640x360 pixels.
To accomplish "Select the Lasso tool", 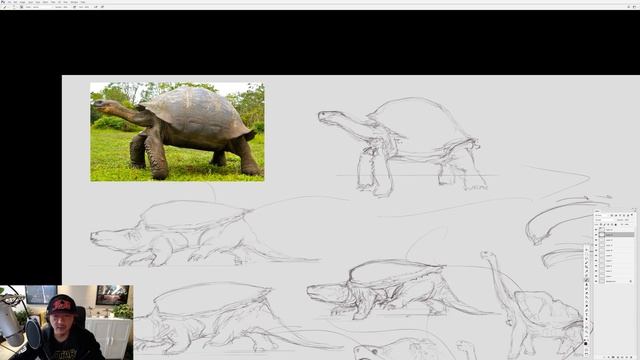I will click(587, 258).
